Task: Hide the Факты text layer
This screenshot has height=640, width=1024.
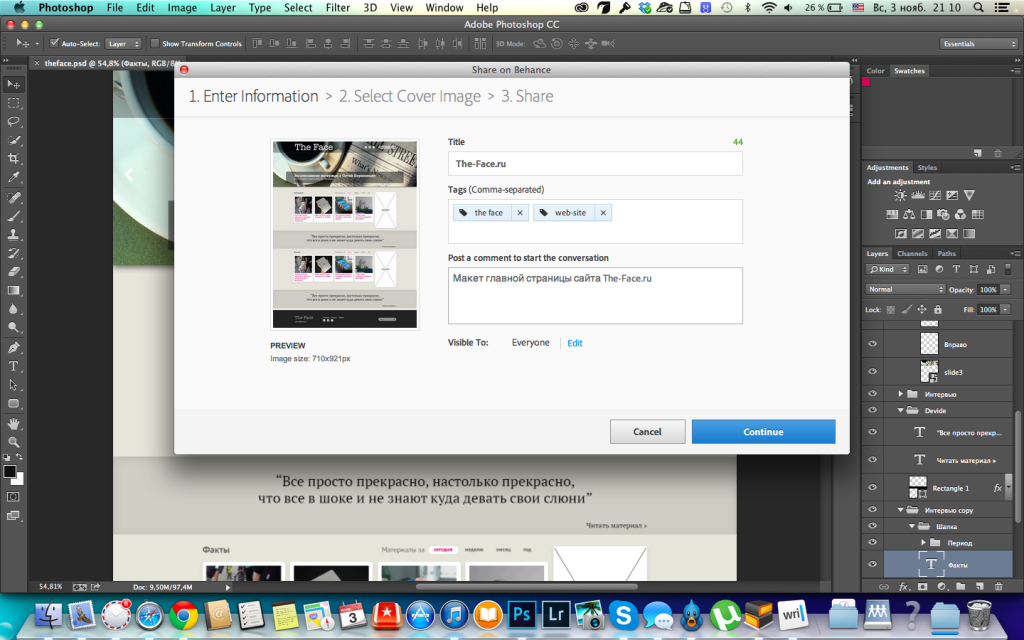Action: (x=872, y=564)
